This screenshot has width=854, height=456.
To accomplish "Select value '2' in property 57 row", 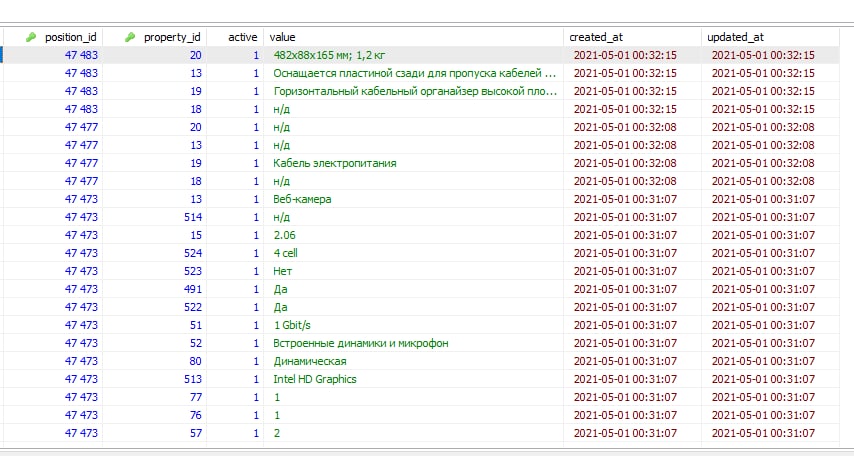I will (413, 433).
